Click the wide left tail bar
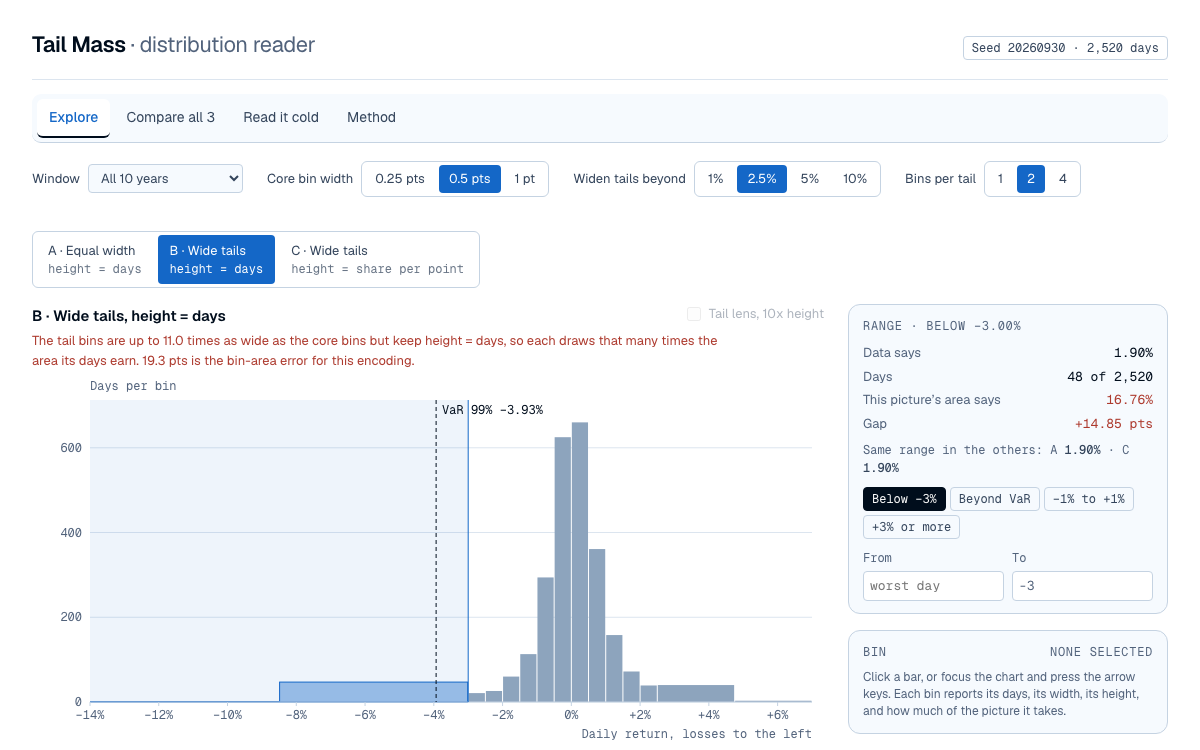Screen dimensions: 1200x750 373,692
